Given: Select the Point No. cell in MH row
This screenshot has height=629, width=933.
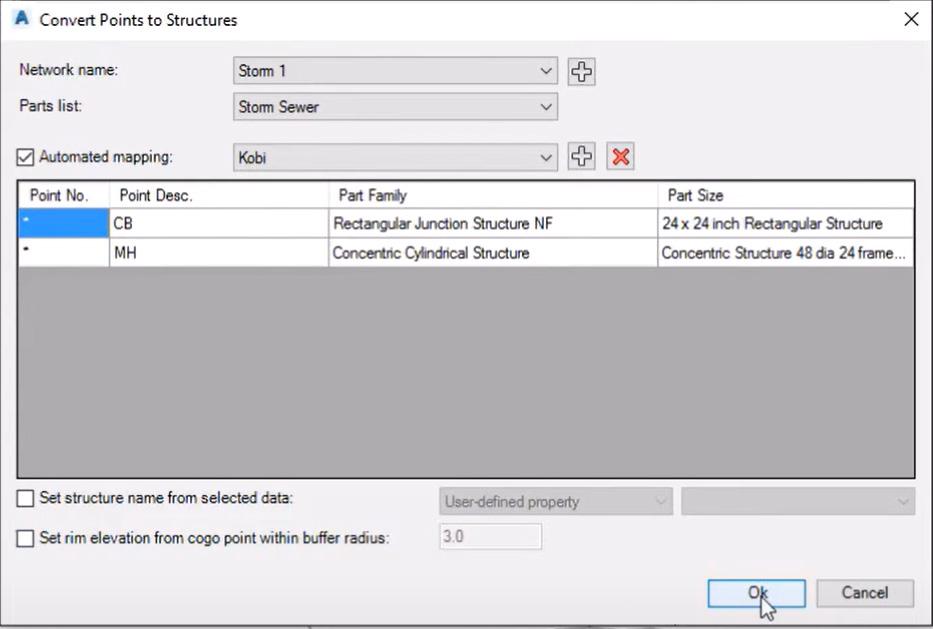Looking at the screenshot, I should click(64, 253).
